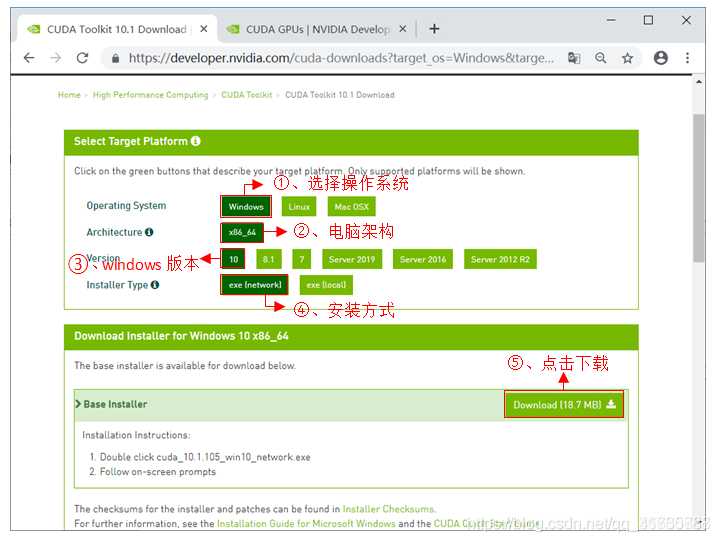Click 'Download Installer for Windows 10 x86_64' heading
This screenshot has width=720, height=542.
pos(181,336)
